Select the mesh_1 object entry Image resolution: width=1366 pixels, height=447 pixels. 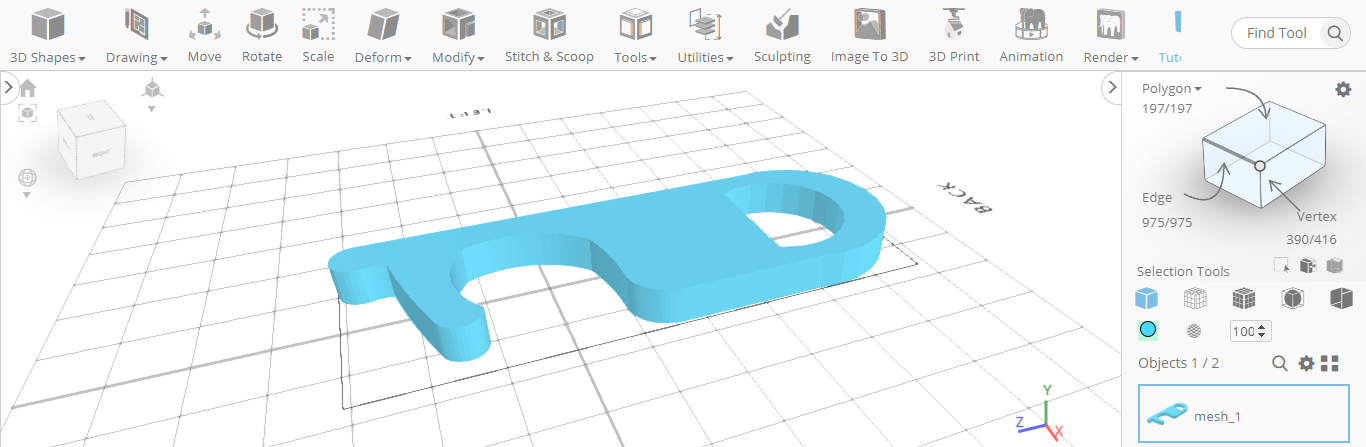(1244, 415)
